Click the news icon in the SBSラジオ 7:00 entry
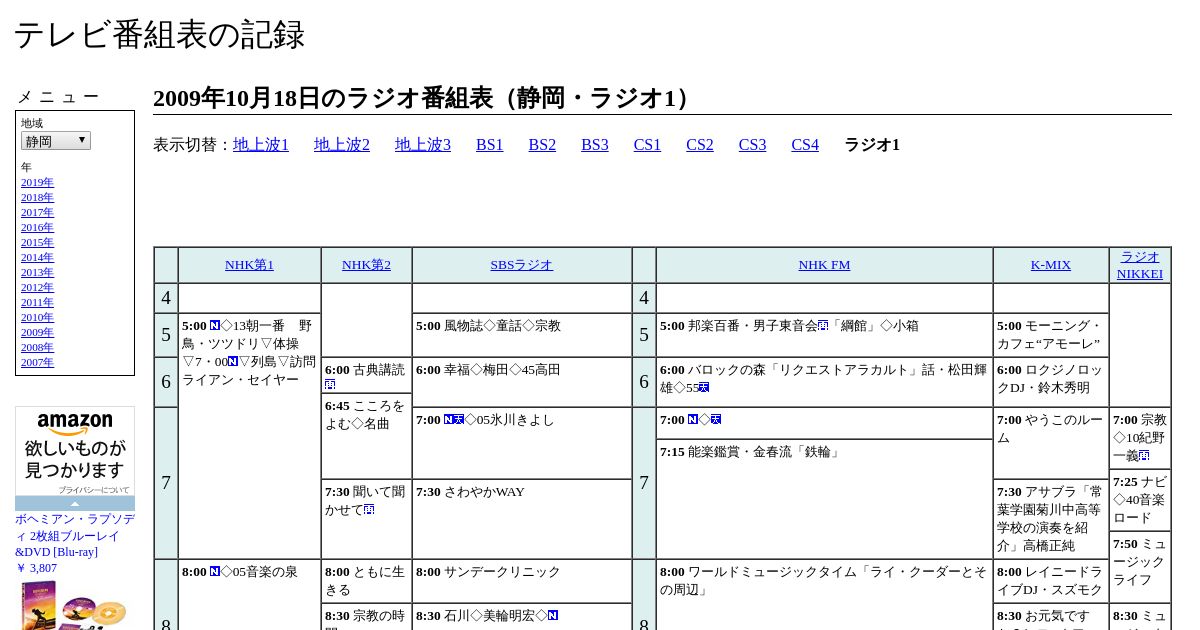Screen dimensions: 1200x630 (x=449, y=420)
